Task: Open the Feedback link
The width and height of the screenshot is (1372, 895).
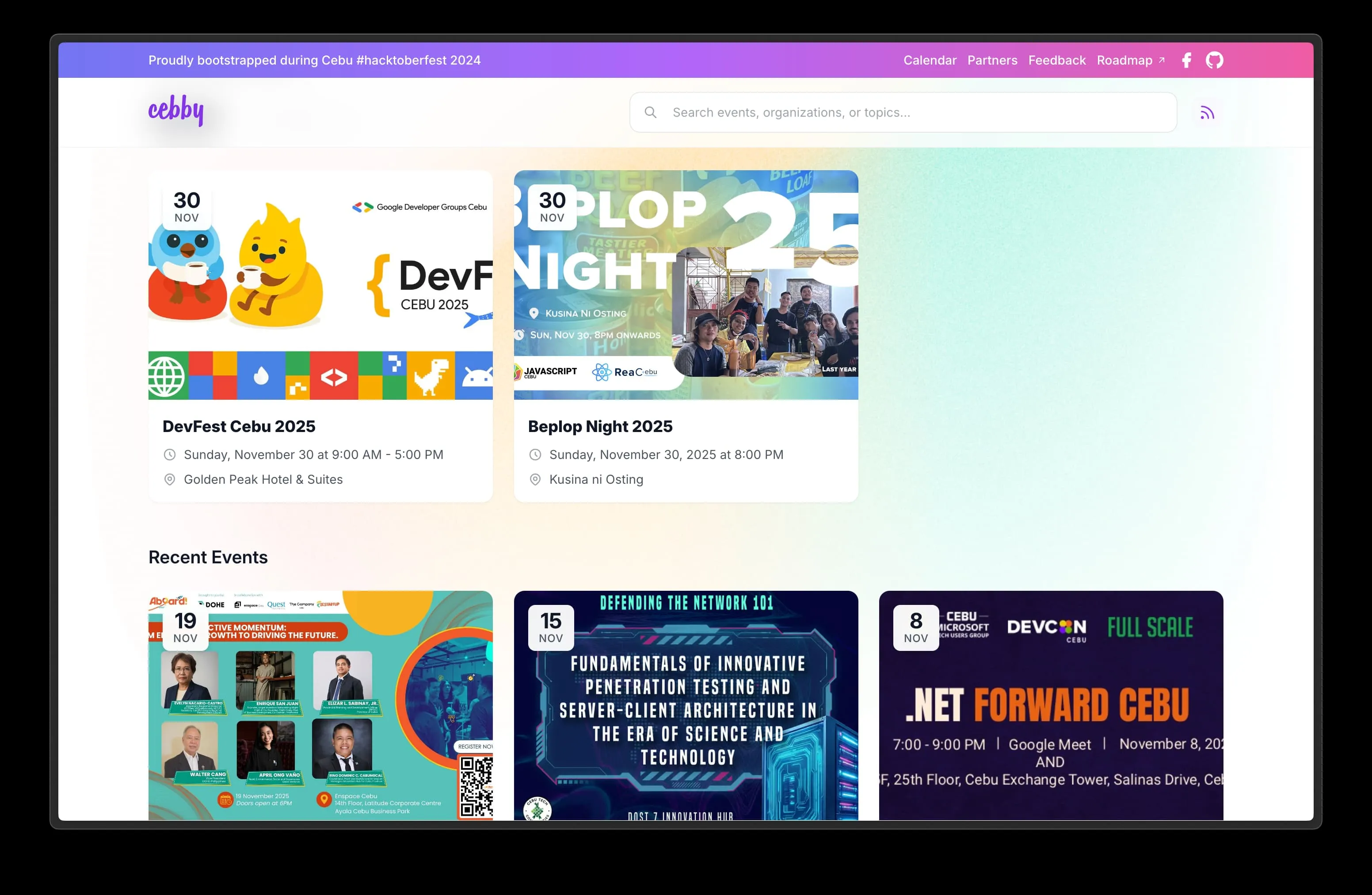Action: (1057, 61)
